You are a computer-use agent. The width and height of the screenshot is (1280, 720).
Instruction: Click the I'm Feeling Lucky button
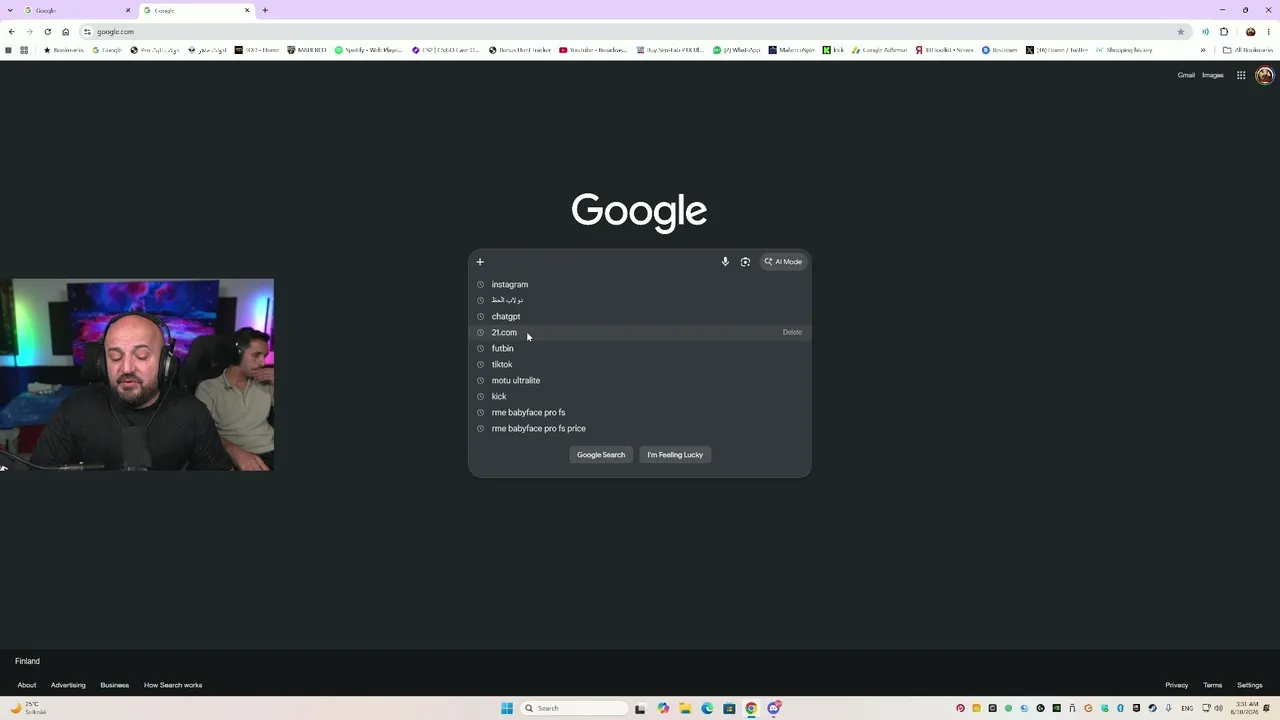675,455
